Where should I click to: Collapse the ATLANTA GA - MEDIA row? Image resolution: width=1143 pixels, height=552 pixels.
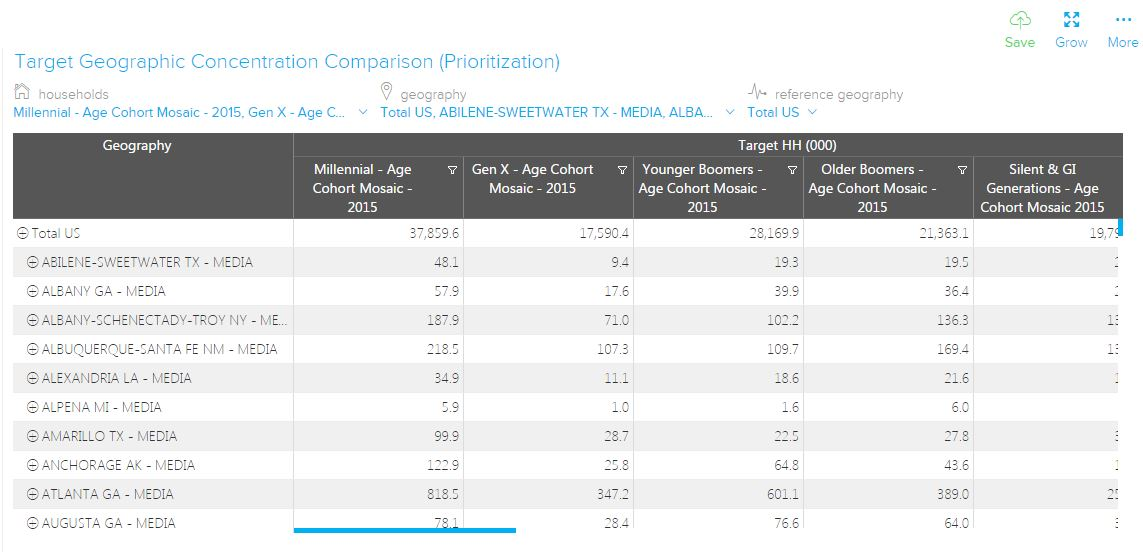[x=33, y=494]
